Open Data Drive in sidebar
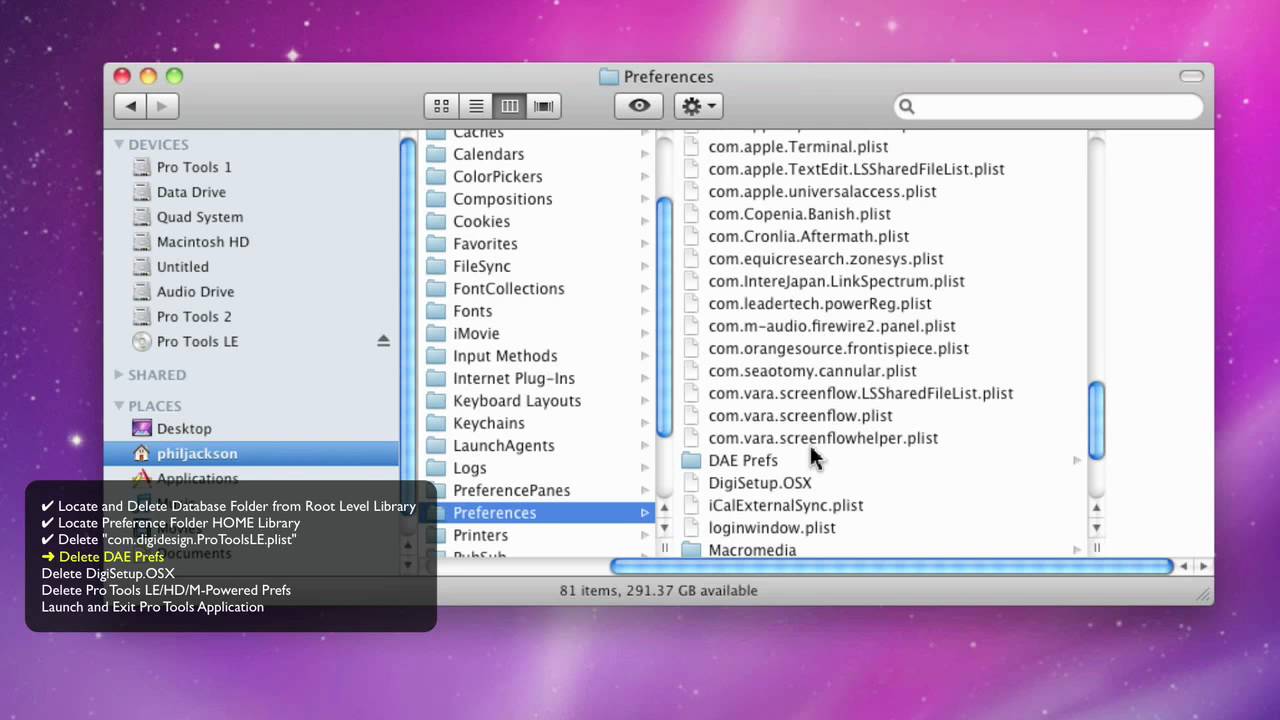This screenshot has height=720, width=1280. pos(190,192)
